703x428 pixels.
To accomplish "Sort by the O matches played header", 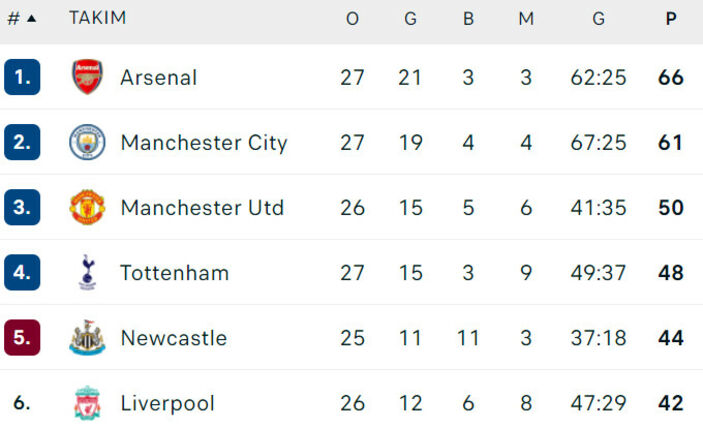I will coord(352,19).
